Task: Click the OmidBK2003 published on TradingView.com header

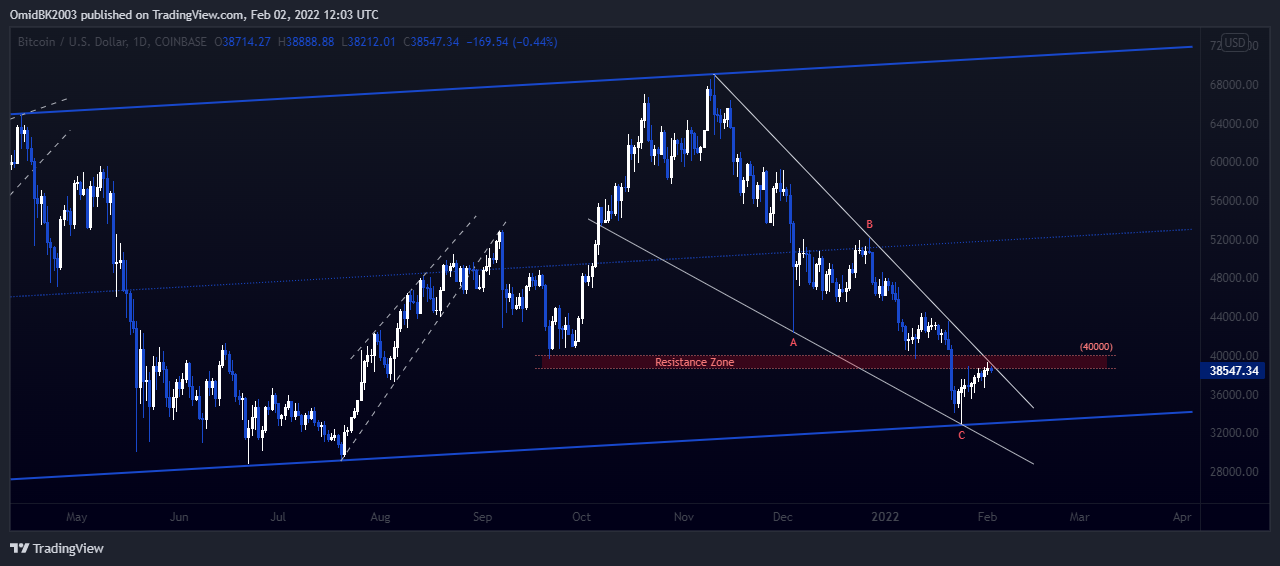Action: pyautogui.click(x=194, y=14)
